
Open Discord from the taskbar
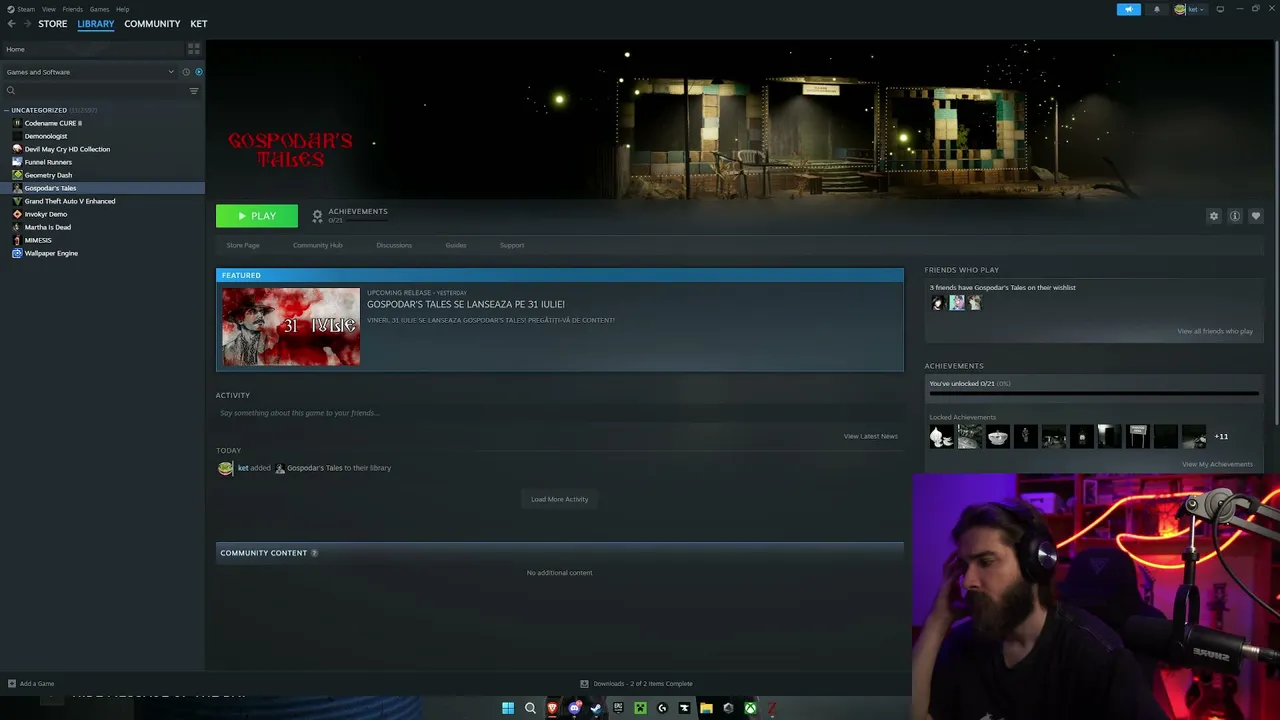(574, 708)
